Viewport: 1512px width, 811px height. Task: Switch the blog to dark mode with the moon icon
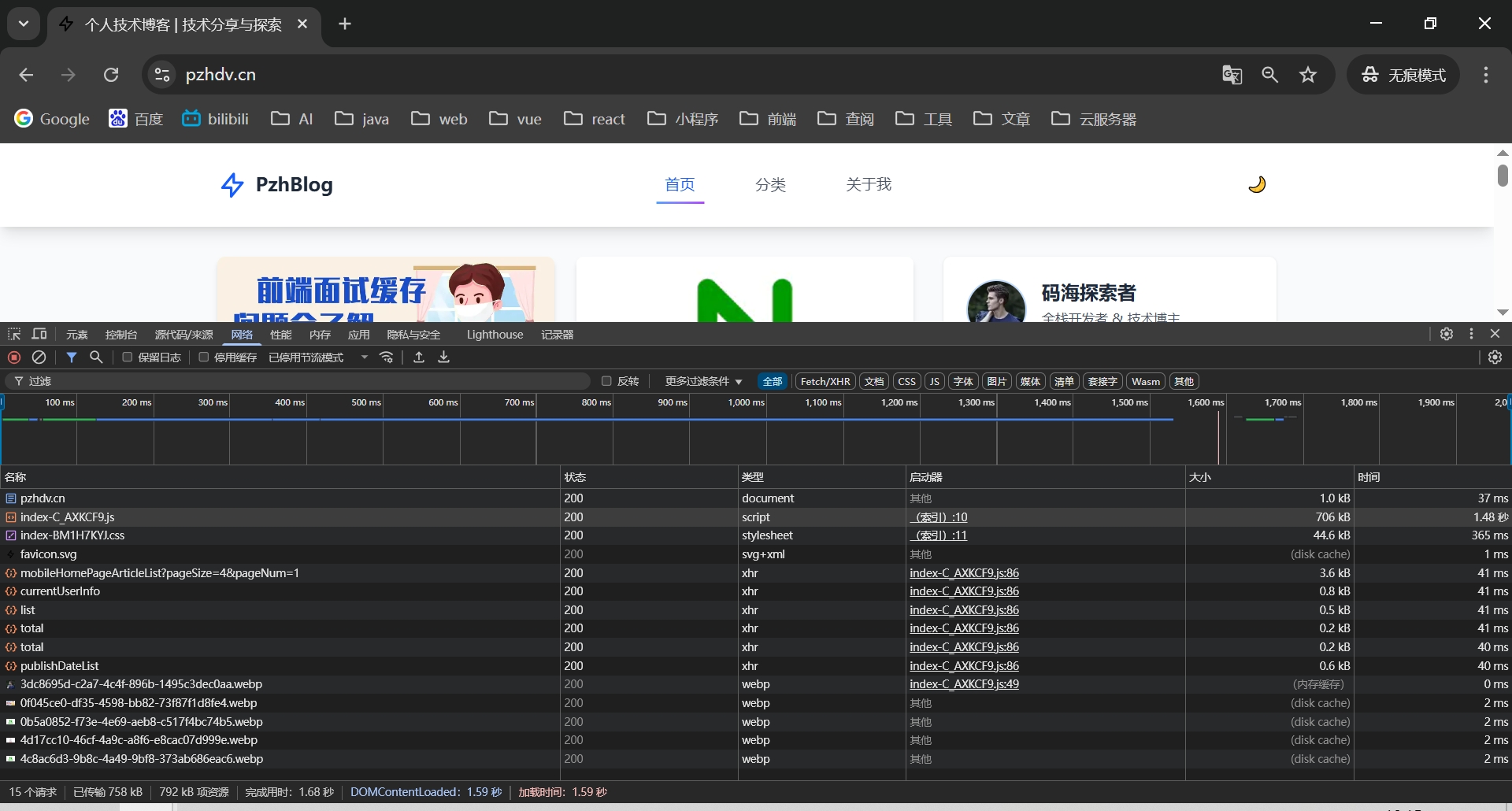click(1257, 184)
